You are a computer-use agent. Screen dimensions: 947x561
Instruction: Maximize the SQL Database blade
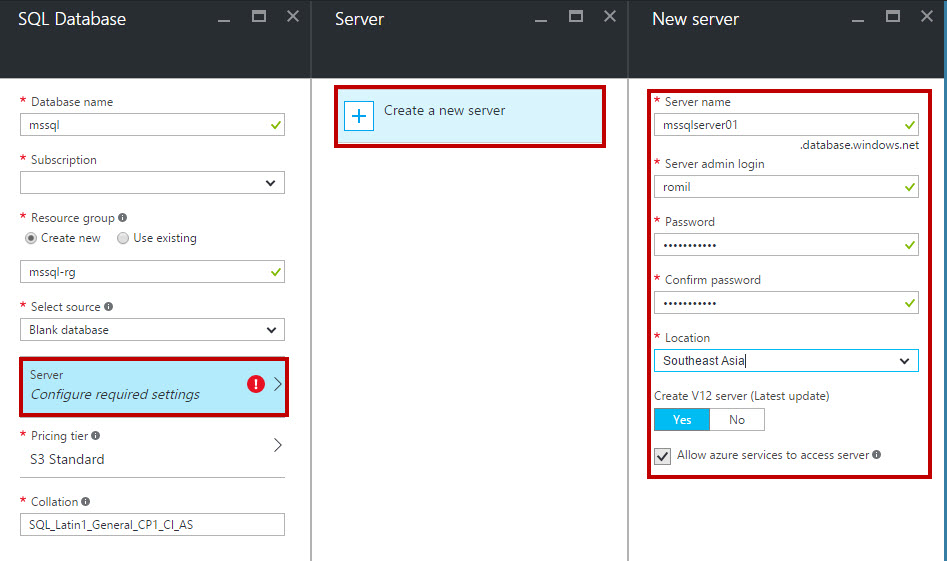pos(259,16)
